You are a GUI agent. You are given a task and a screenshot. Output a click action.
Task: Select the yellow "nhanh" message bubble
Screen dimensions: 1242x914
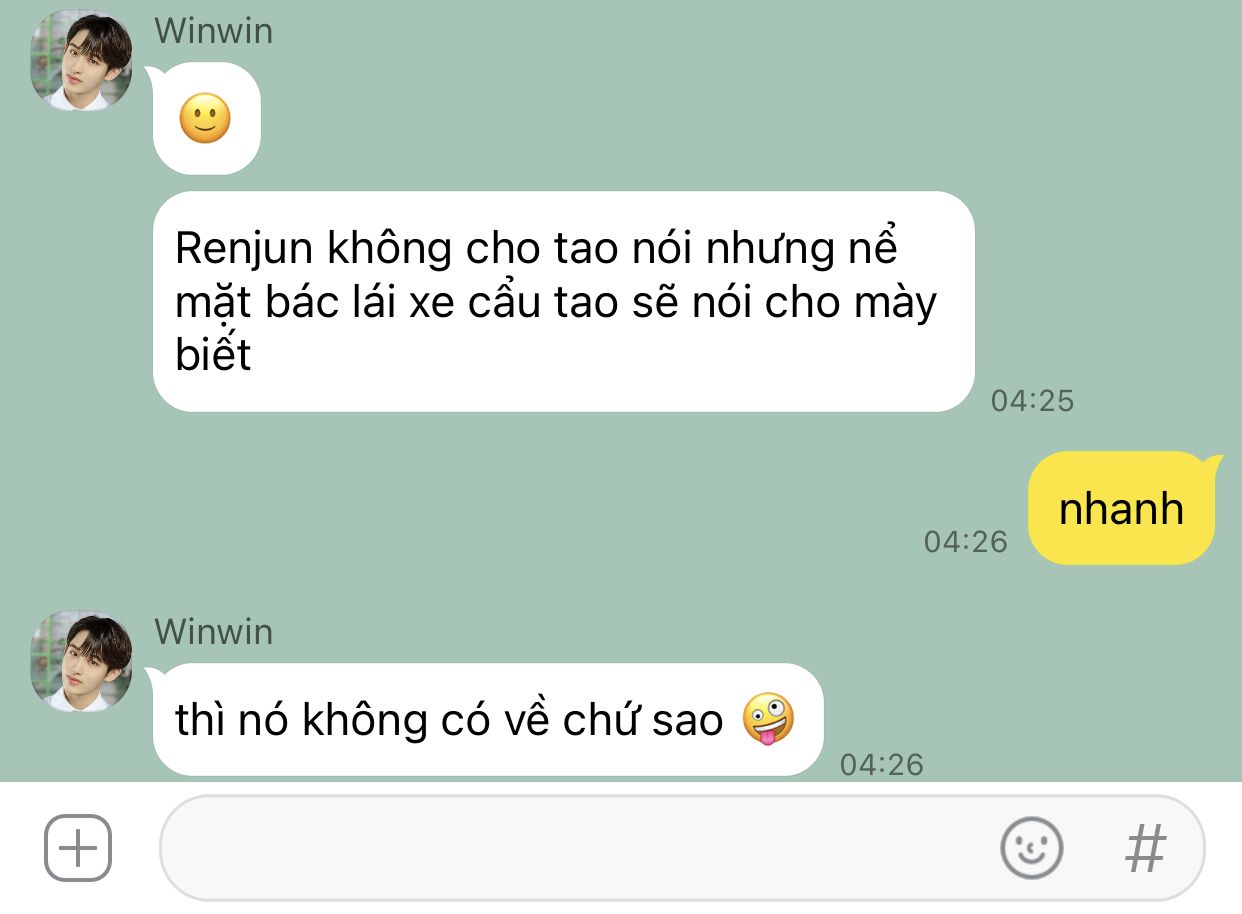(x=1121, y=508)
